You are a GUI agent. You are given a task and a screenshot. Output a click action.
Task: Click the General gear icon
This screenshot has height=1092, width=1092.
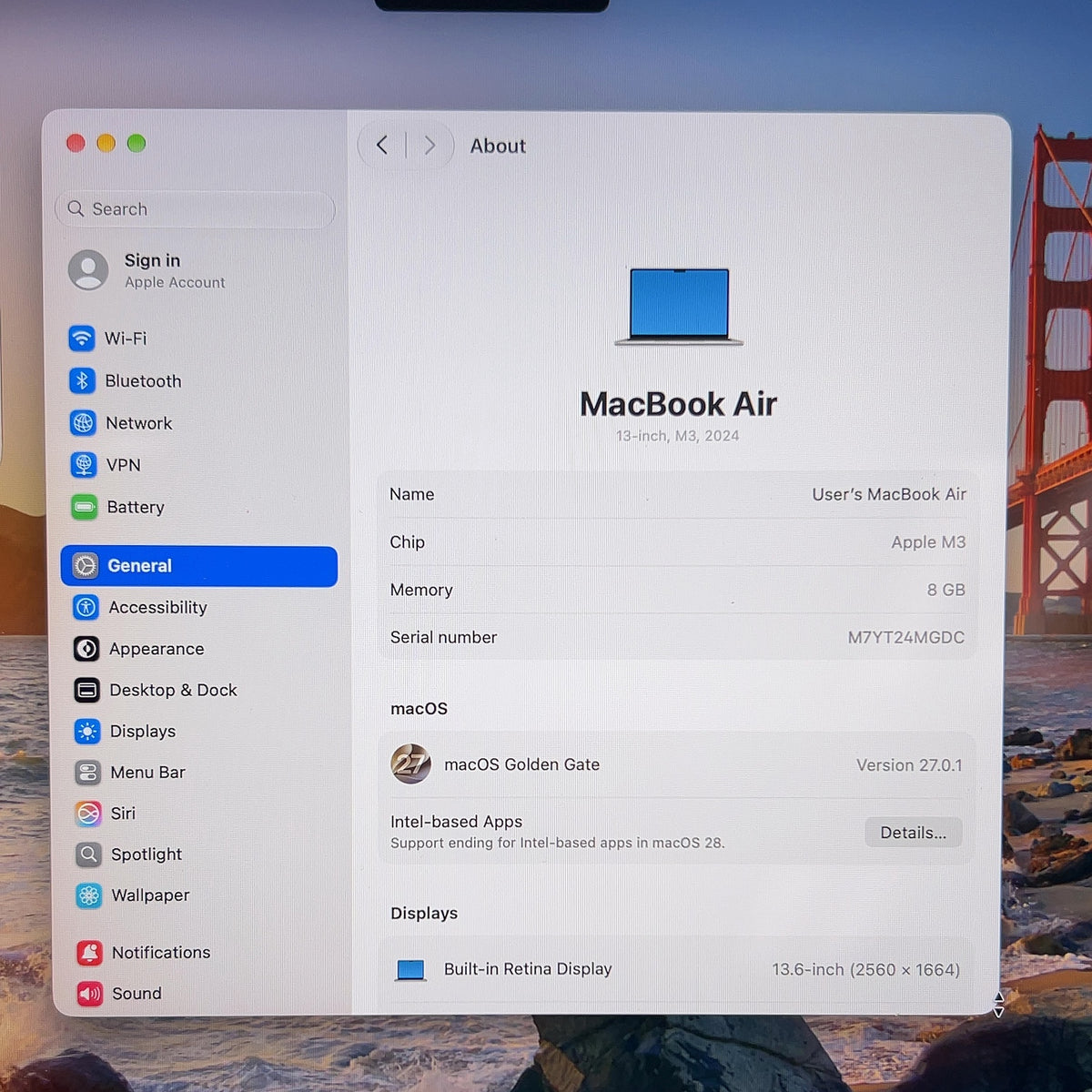[86, 565]
